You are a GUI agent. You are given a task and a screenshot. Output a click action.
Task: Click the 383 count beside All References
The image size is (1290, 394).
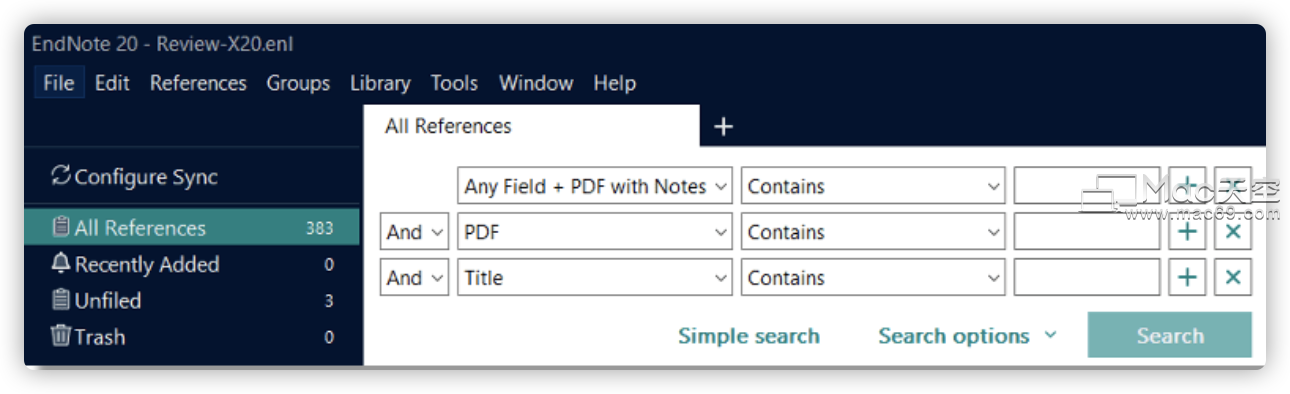coord(319,228)
